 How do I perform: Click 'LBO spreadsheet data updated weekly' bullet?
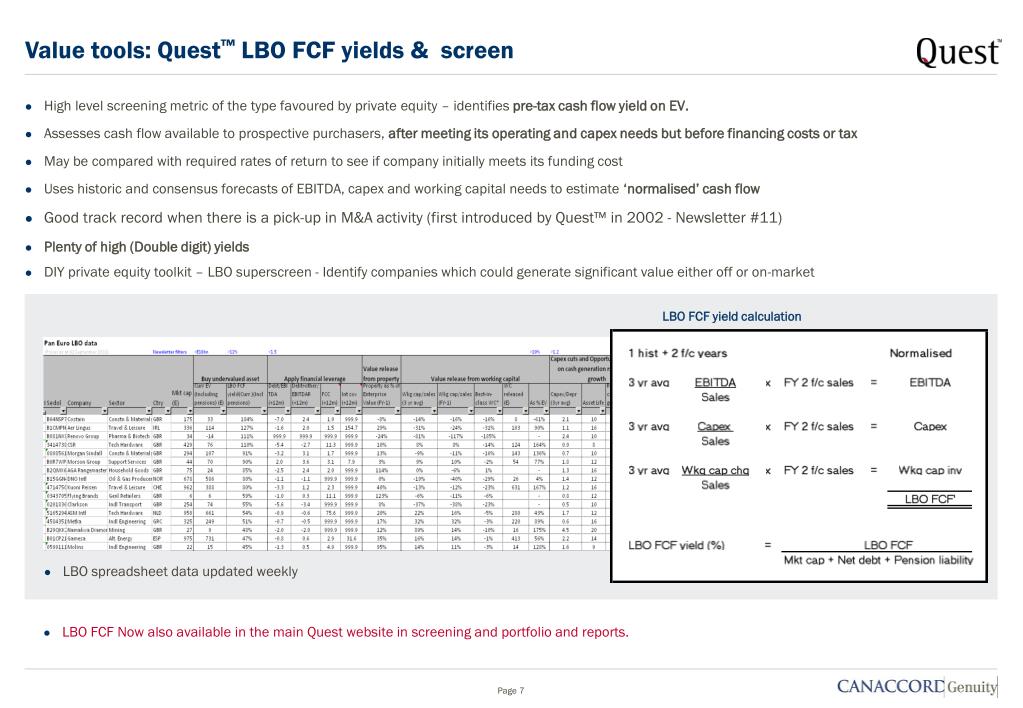tap(180, 571)
